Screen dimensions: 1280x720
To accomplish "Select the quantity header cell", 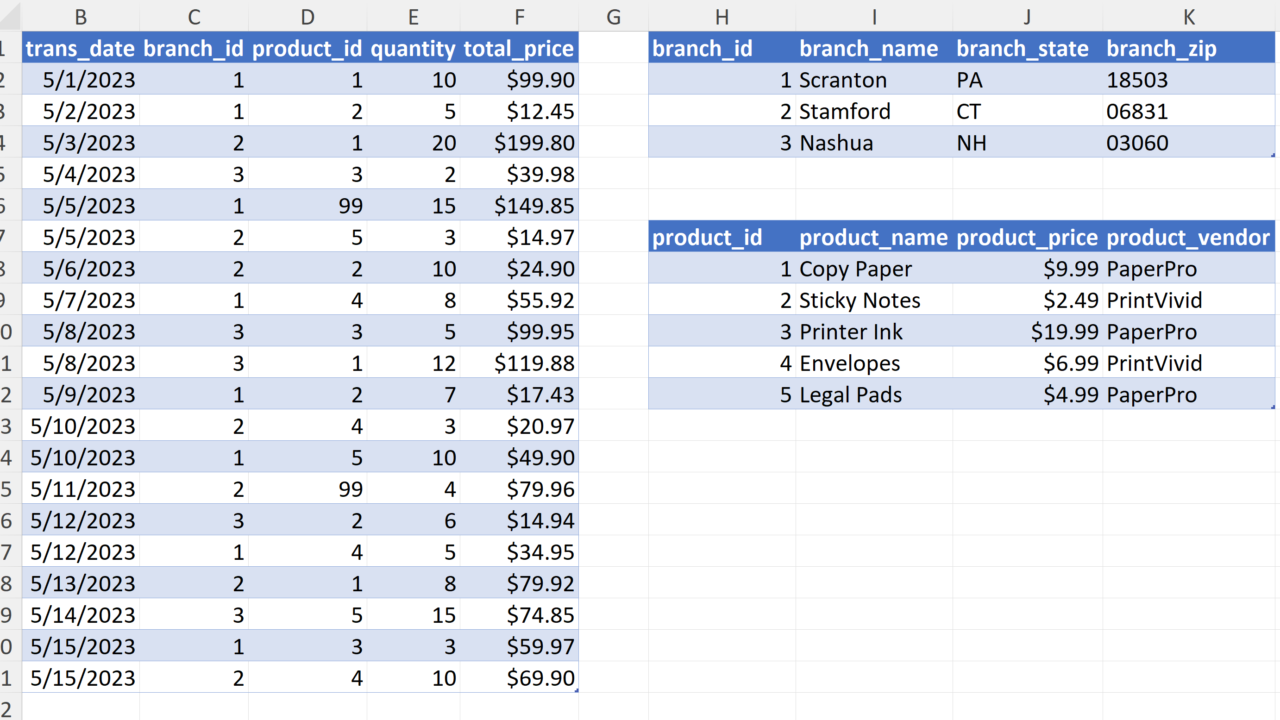I will pyautogui.click(x=413, y=48).
